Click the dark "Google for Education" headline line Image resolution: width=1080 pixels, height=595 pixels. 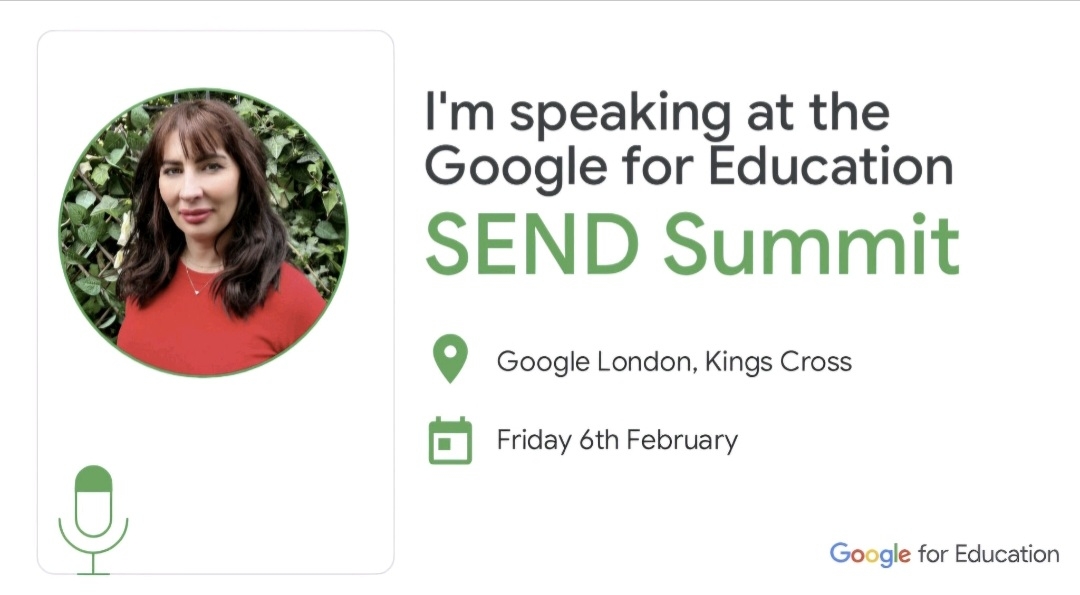coord(688,166)
